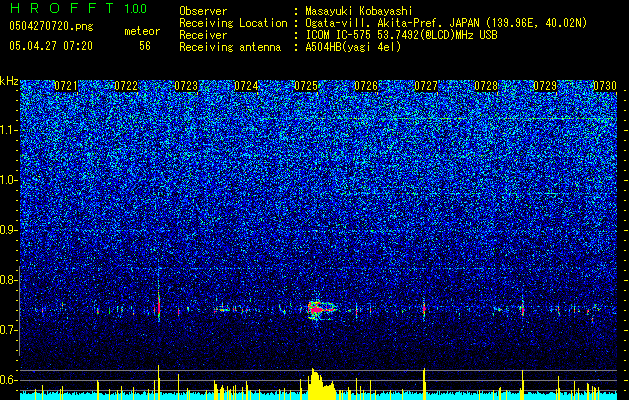The height and width of the screenshot is (400, 629).
Task: Click the 0728 time marker
Action: [486, 86]
